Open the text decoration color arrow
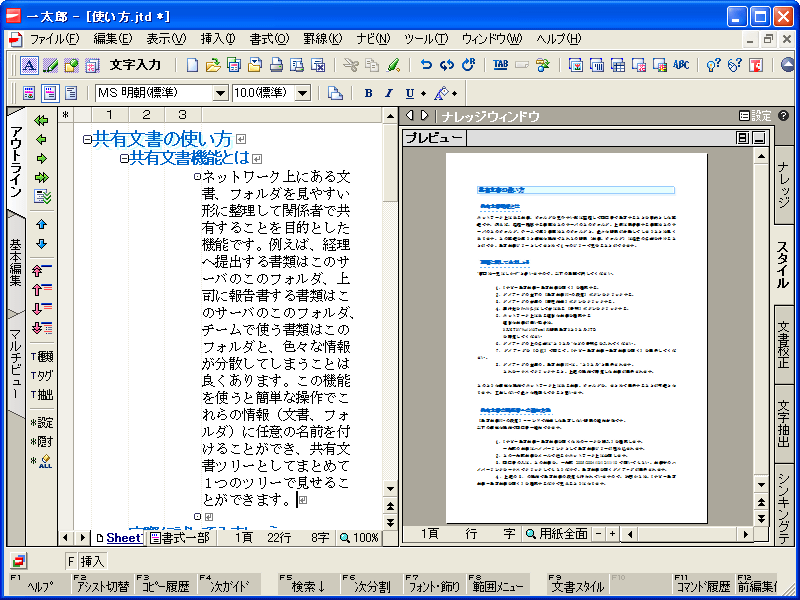Screen dimensions: 800x600 click(455, 93)
